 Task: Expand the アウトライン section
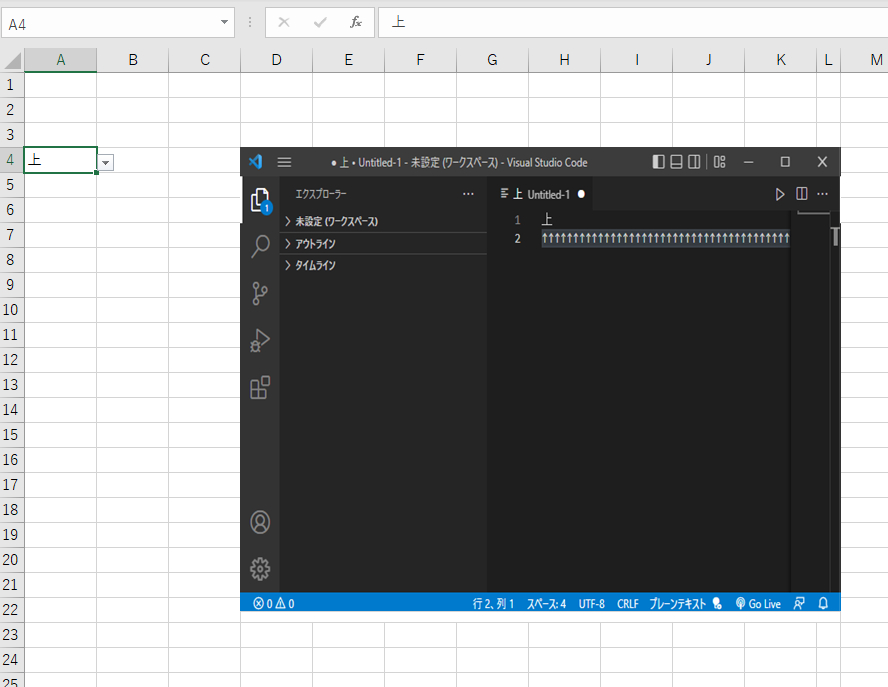coord(315,244)
